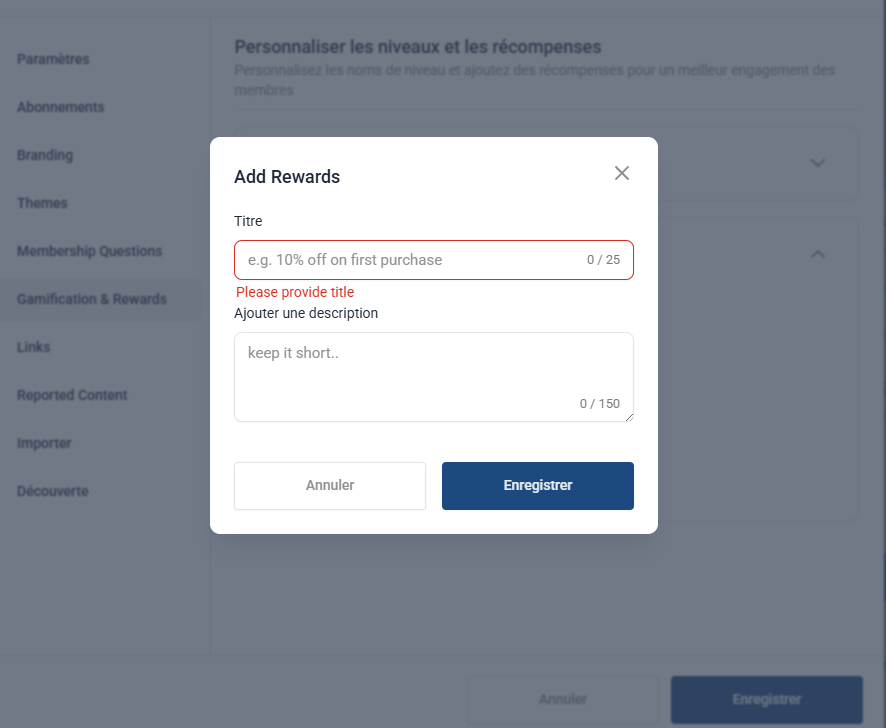Go to Reported Content
Screen dimensions: 886x728
pyautogui.click(x=72, y=395)
